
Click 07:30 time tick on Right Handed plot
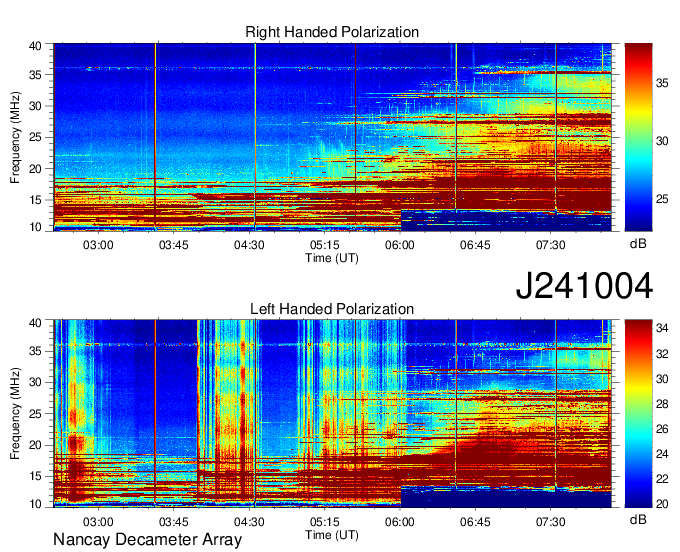pos(551,245)
